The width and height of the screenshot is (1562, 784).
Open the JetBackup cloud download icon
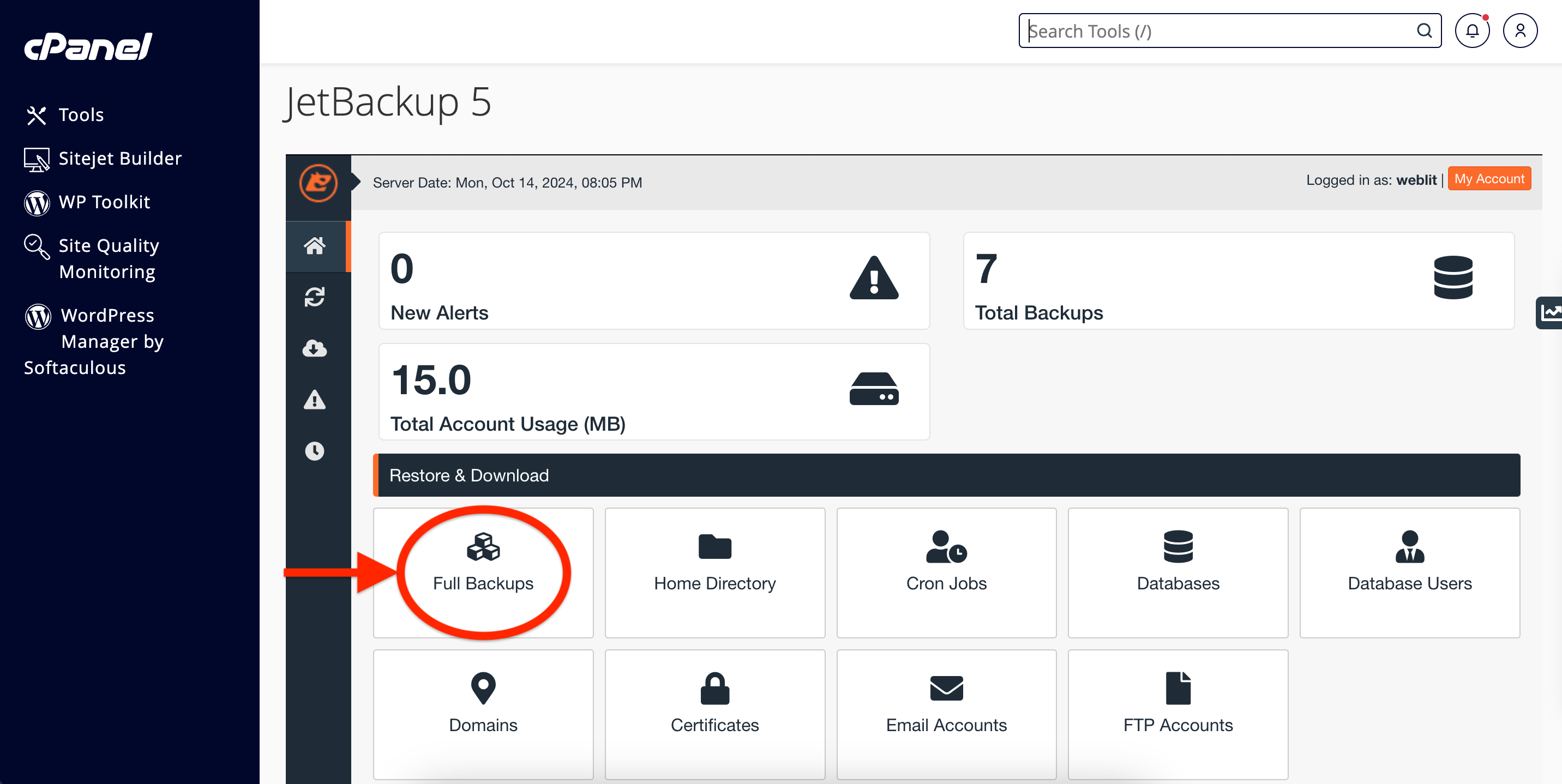click(x=315, y=348)
